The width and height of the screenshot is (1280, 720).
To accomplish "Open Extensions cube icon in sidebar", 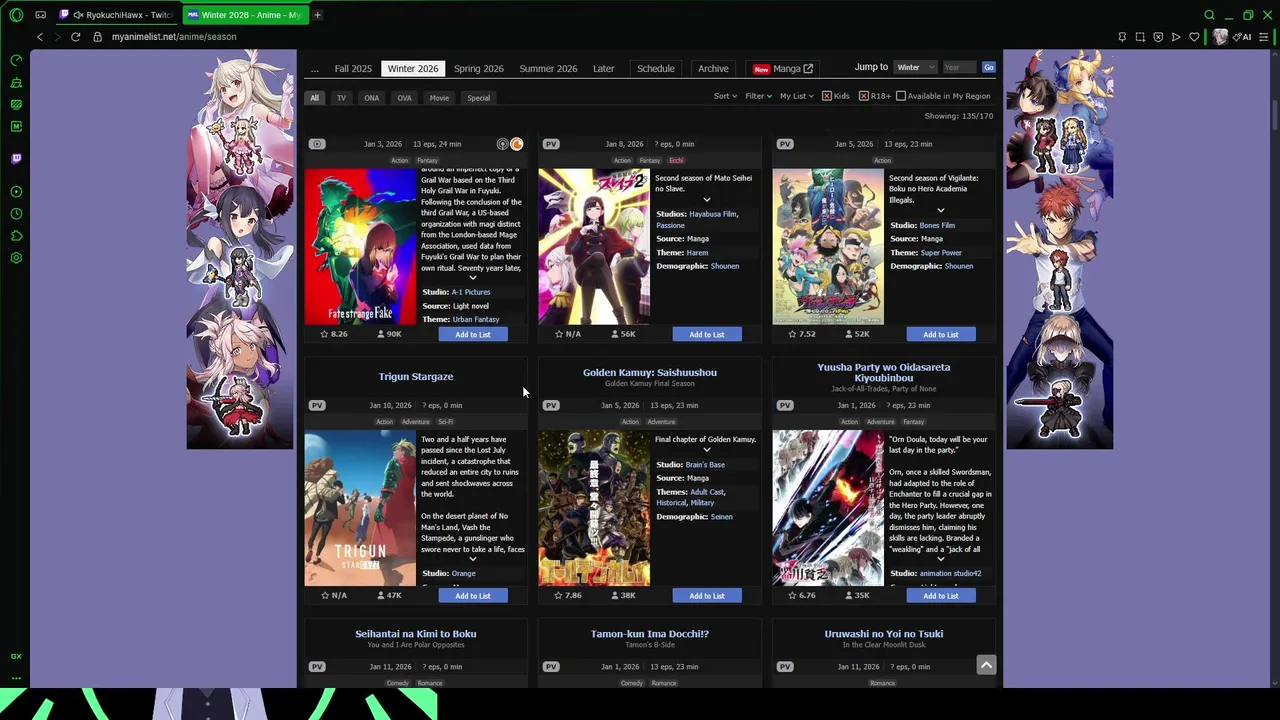I will pyautogui.click(x=16, y=236).
